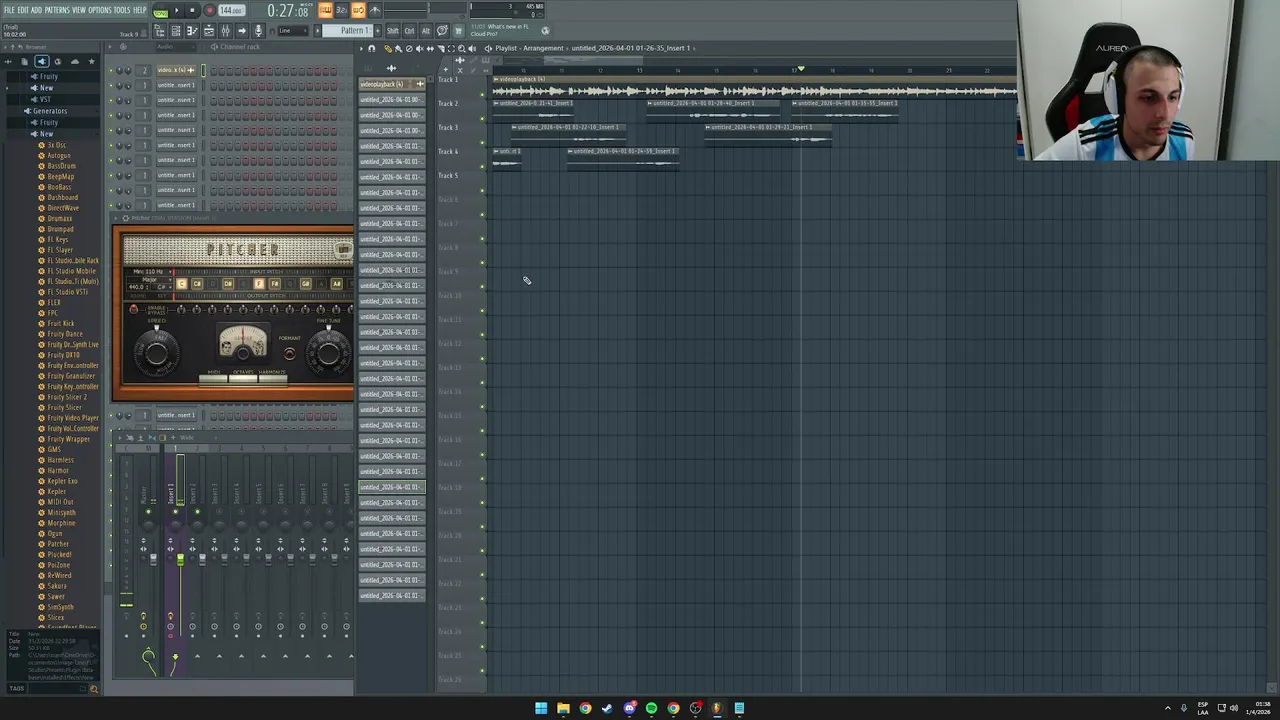Open the Mixer view icon
This screenshot has height=720, width=1280.
click(225, 31)
